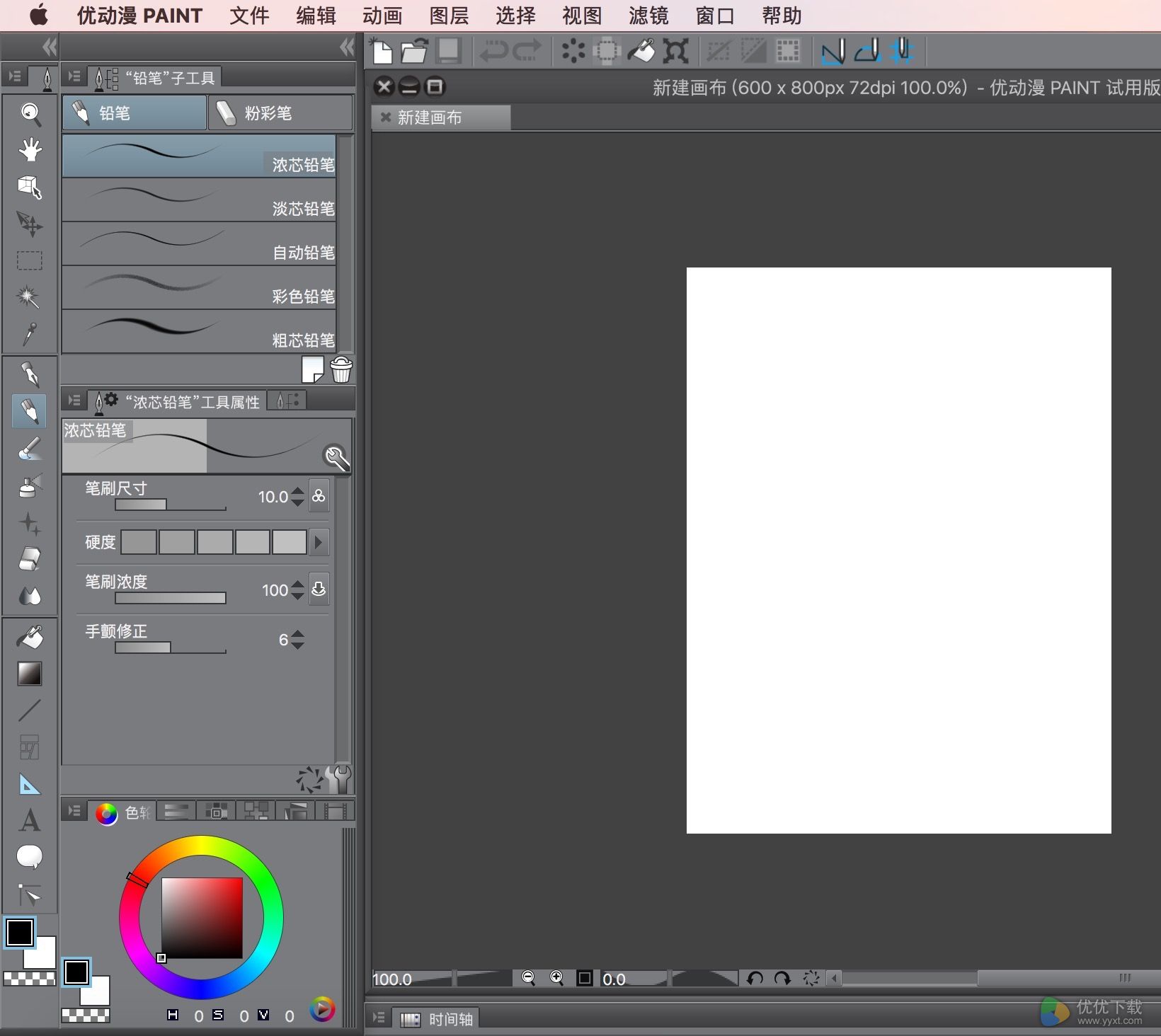Toggle brush density dynamics button

coord(319,589)
